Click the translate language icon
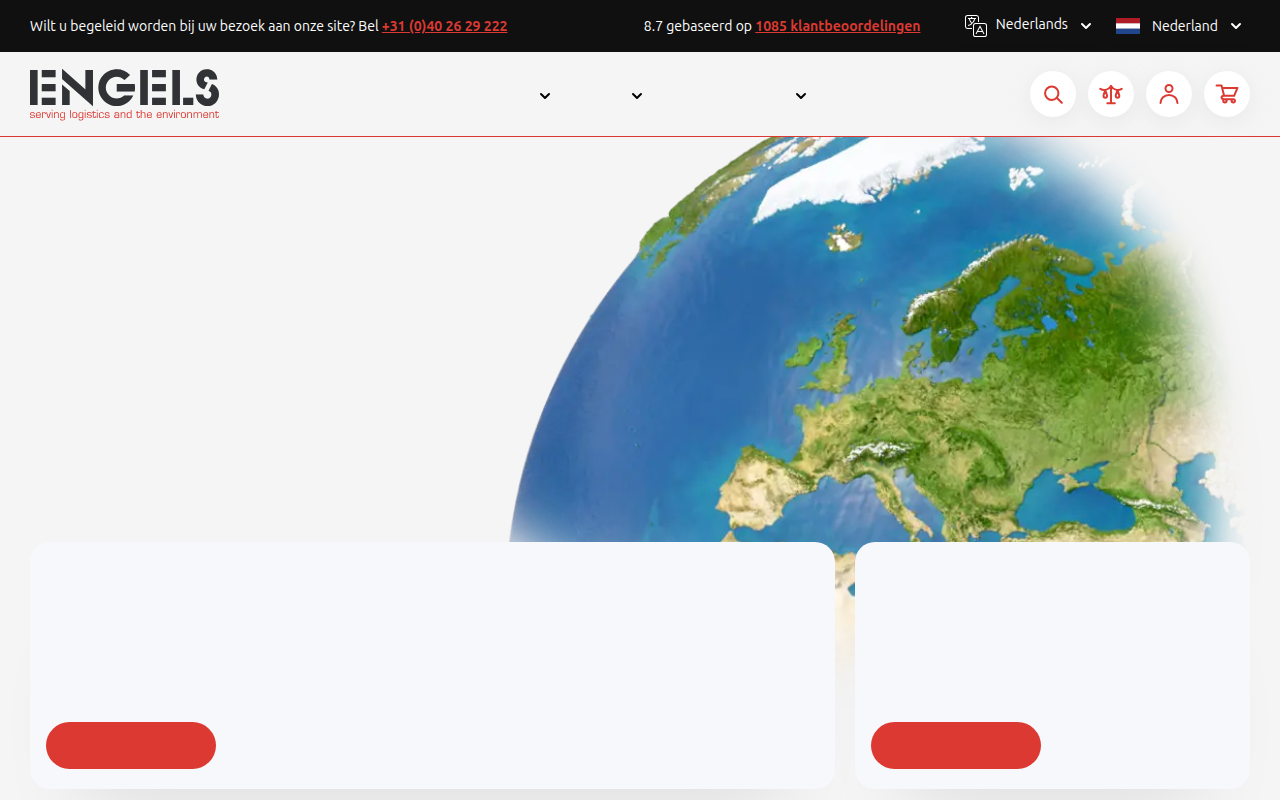 click(x=976, y=26)
